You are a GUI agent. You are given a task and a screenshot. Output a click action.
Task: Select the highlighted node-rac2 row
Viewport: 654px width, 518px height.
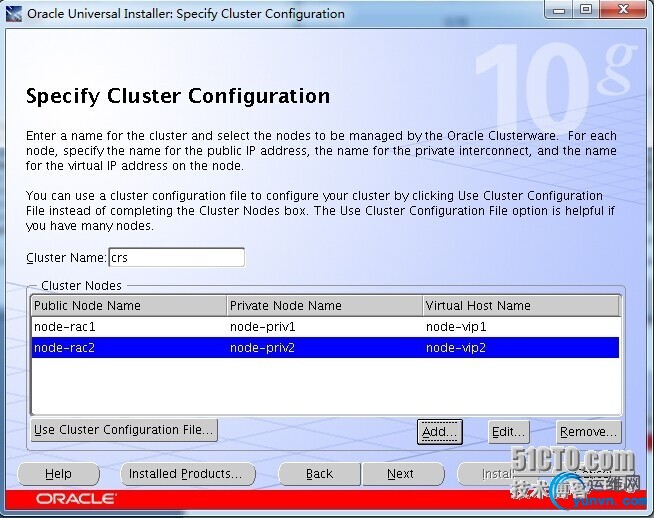point(68,348)
